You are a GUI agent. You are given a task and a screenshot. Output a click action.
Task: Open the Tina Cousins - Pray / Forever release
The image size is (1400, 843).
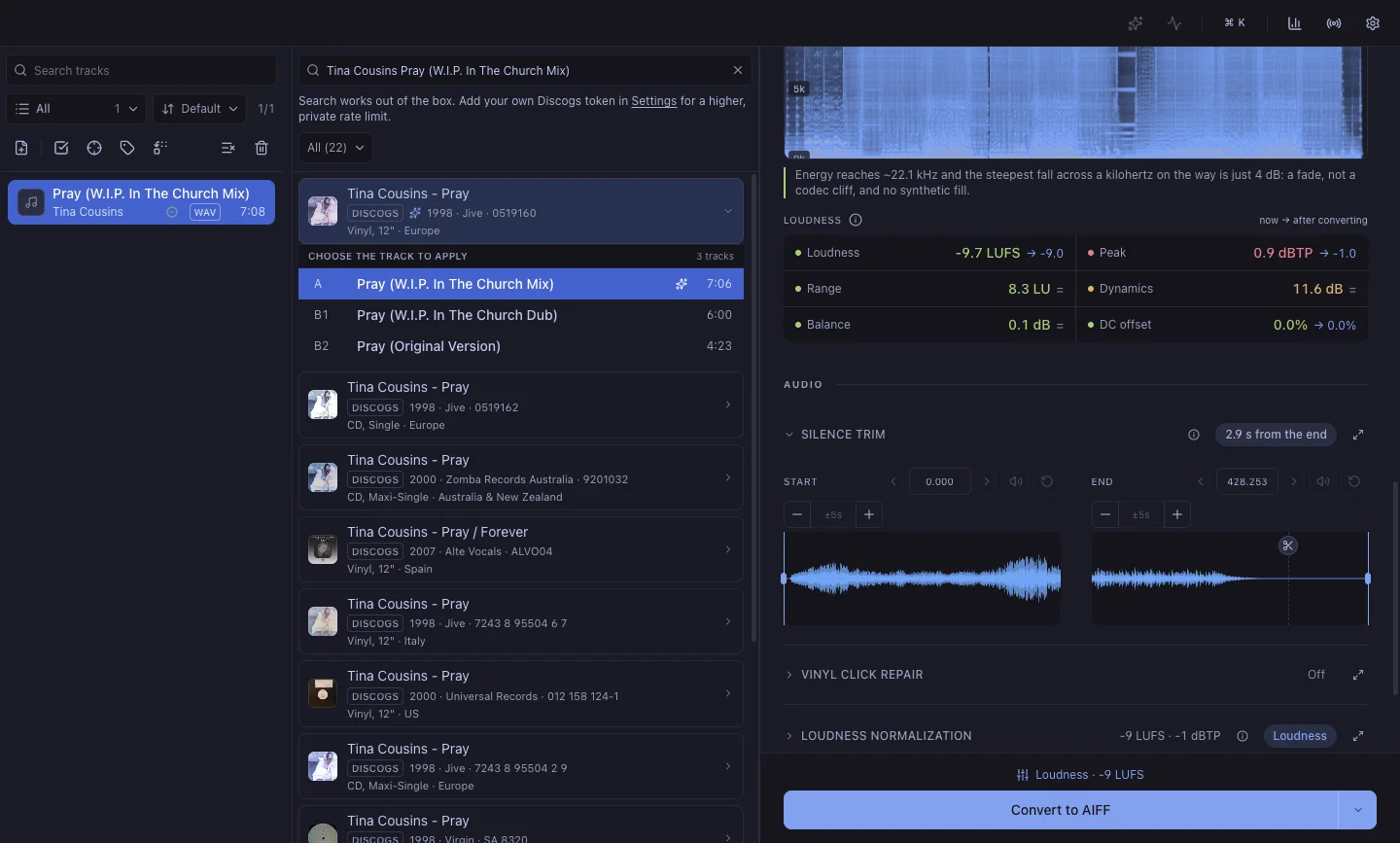coord(521,549)
